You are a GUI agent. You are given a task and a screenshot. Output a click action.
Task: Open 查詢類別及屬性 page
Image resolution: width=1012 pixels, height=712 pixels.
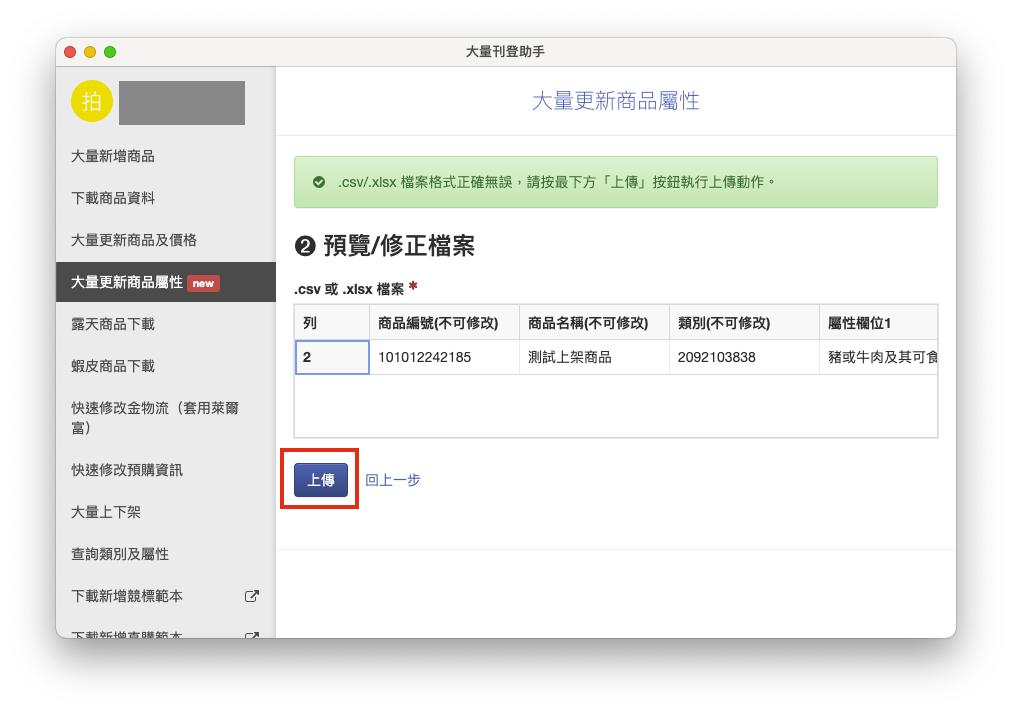click(120, 554)
